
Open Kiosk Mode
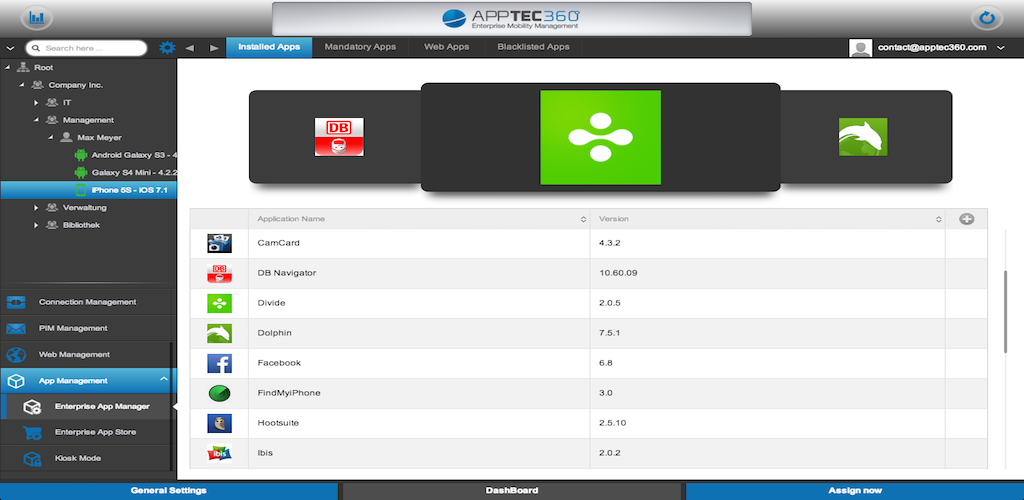click(78, 459)
